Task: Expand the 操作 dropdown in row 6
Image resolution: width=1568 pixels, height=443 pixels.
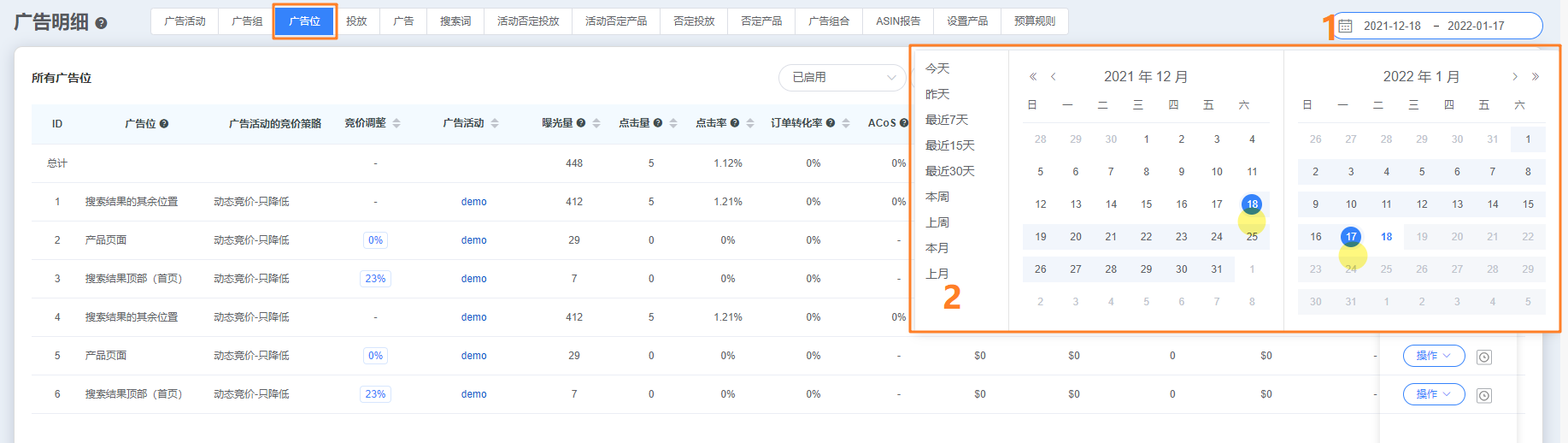Action: click(x=1433, y=394)
